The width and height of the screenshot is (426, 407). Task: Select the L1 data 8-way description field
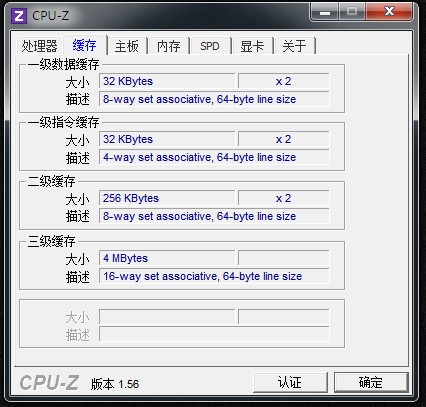214,99
